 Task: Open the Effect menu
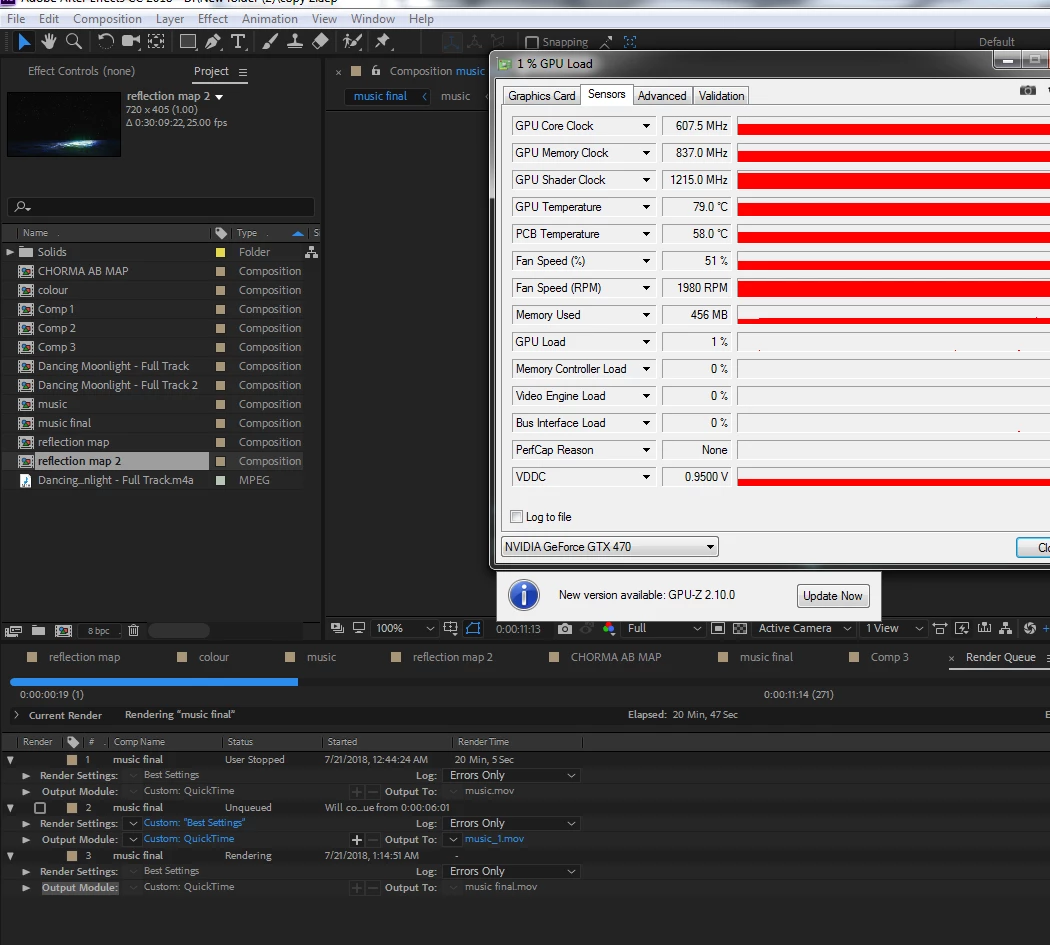213,19
